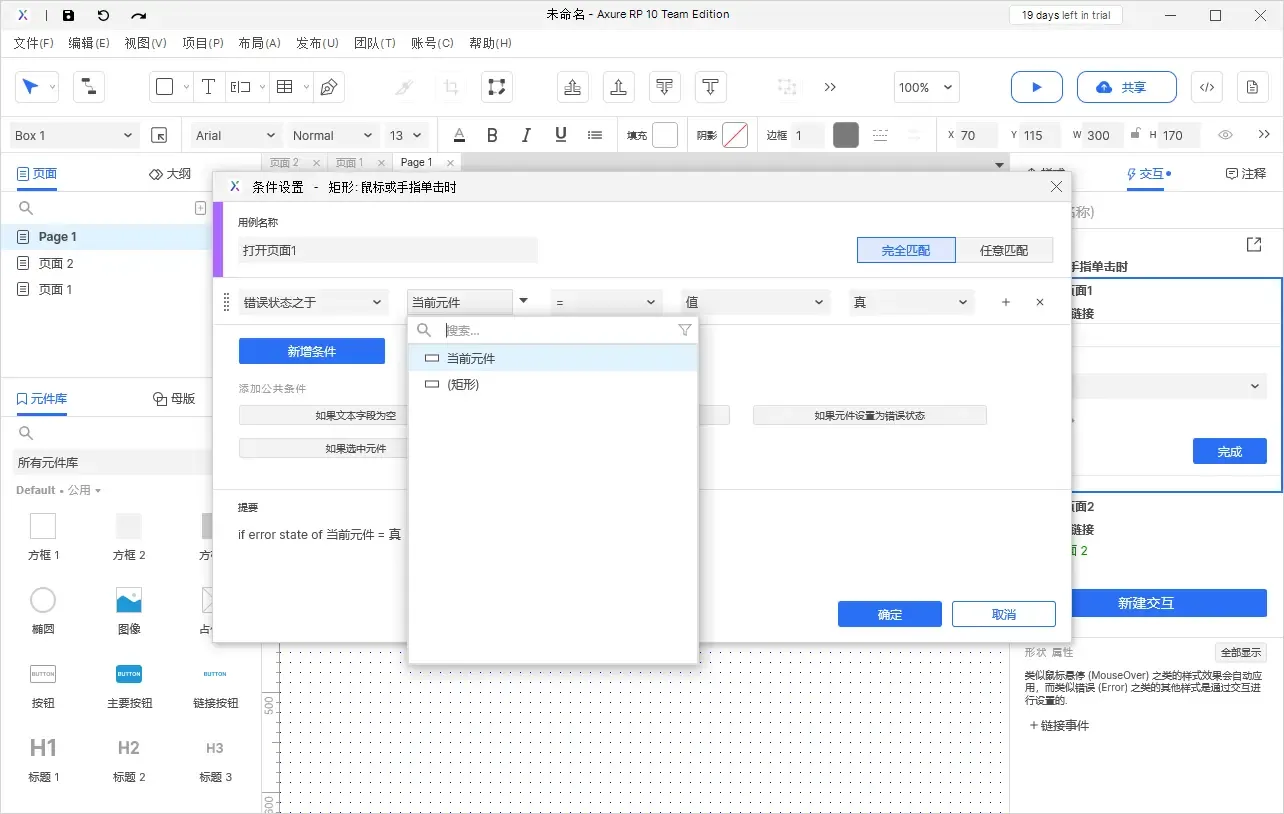Open the 团队(T) menu
Image resolution: width=1284 pixels, height=814 pixels.
click(x=375, y=43)
